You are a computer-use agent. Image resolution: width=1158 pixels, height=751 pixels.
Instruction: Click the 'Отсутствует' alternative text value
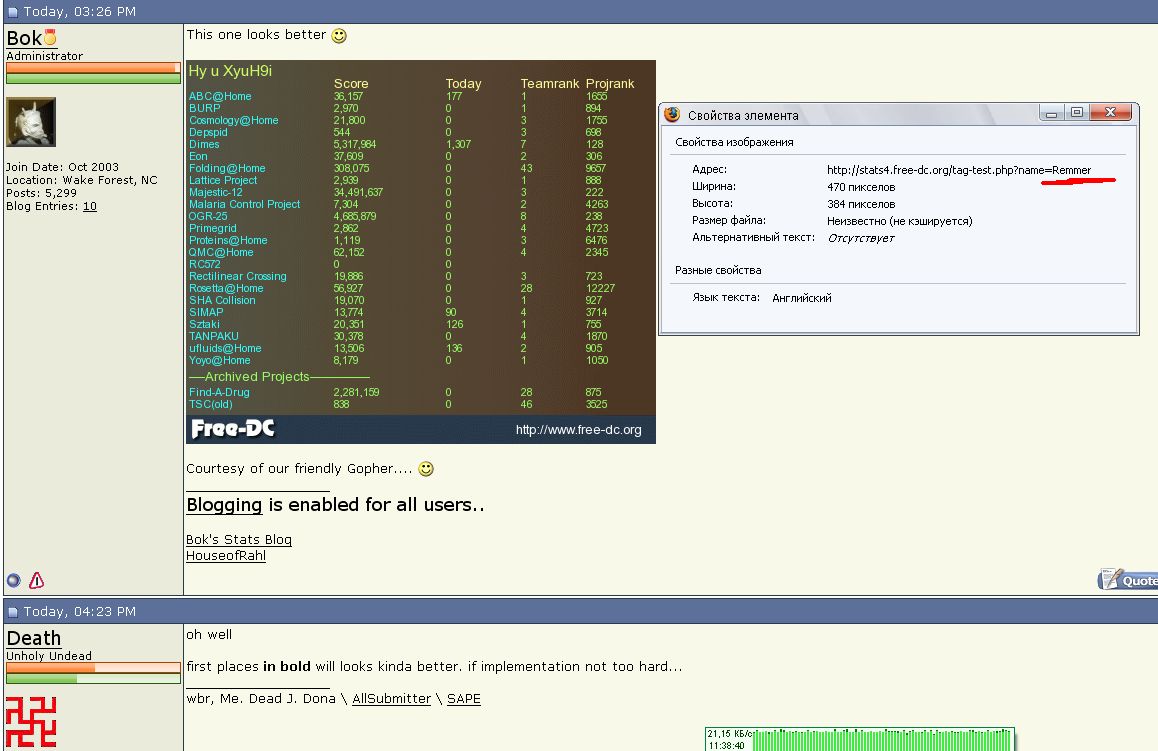click(861, 239)
